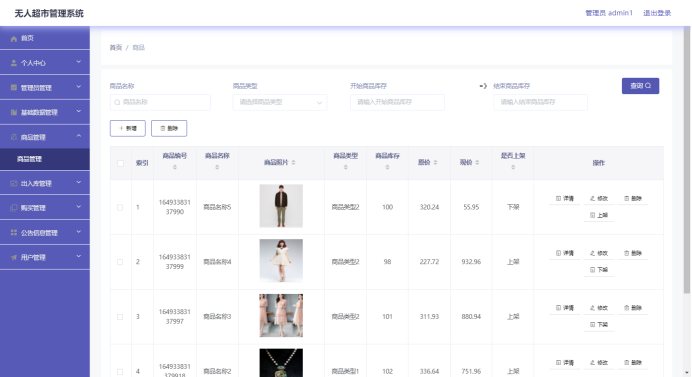Click 下架 for 商品名称4 row
Viewport: 692px width, 377px height.
coord(599,270)
